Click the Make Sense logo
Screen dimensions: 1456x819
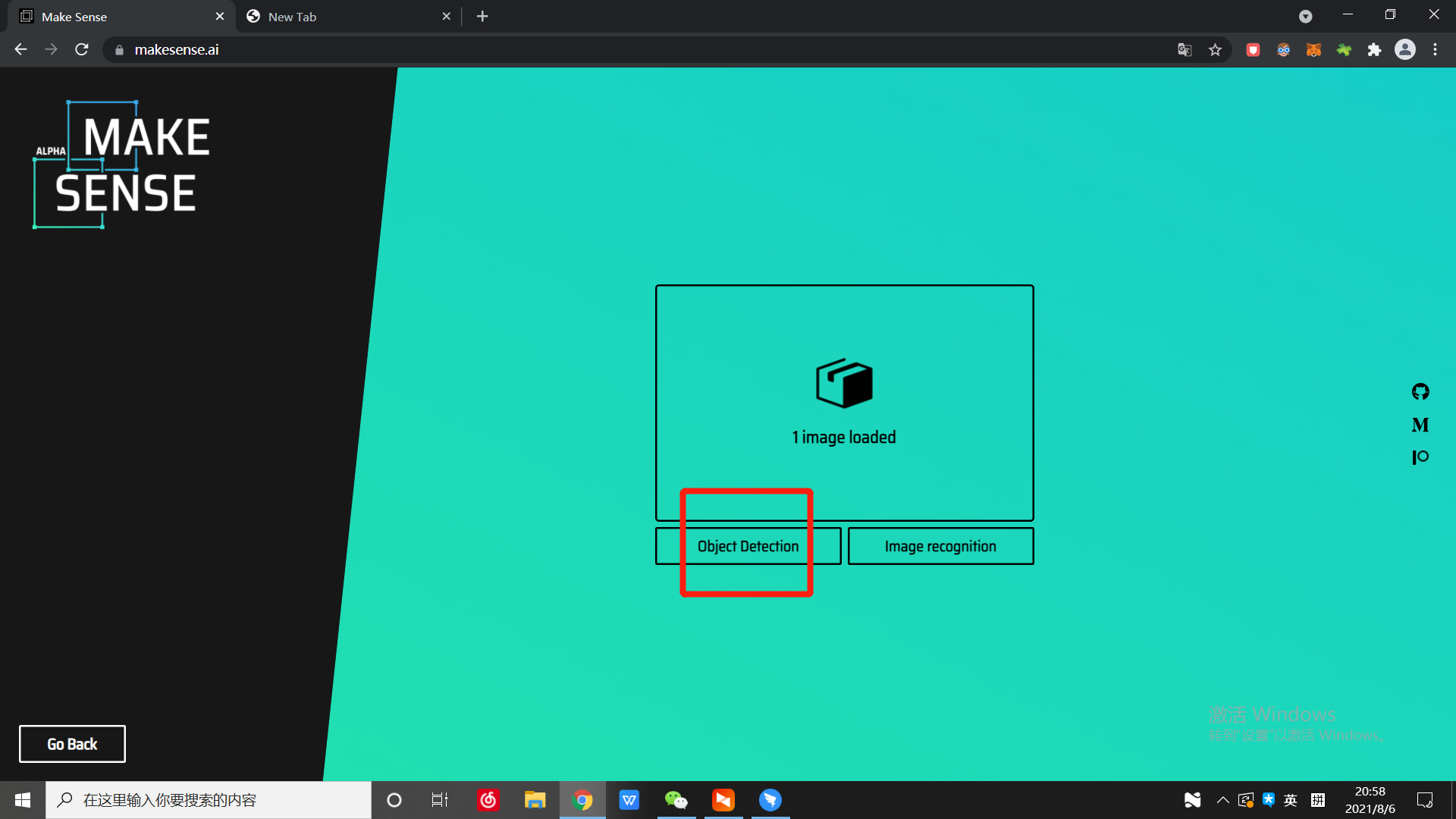point(123,165)
